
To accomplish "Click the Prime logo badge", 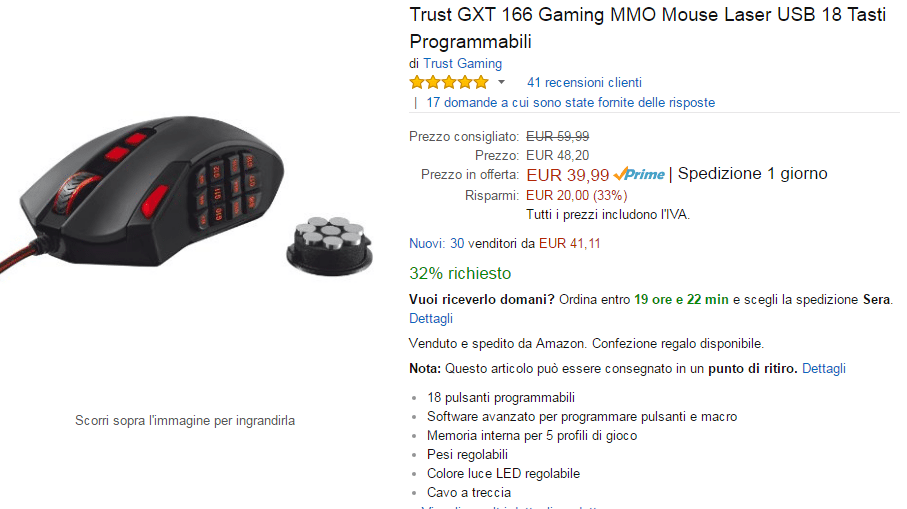I will coord(639,174).
